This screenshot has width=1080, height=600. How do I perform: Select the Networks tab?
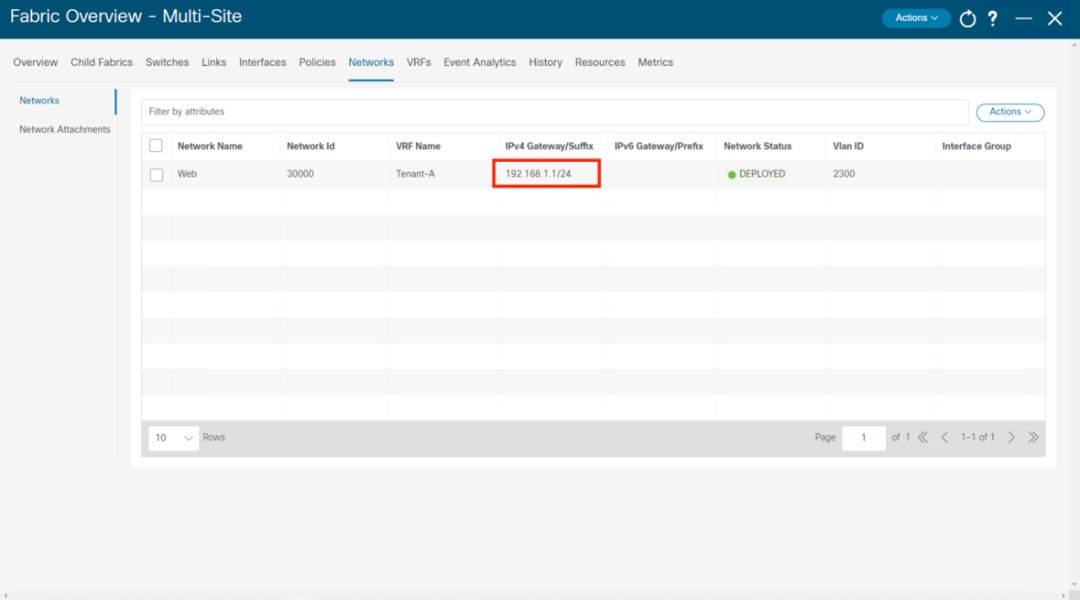[x=371, y=62]
